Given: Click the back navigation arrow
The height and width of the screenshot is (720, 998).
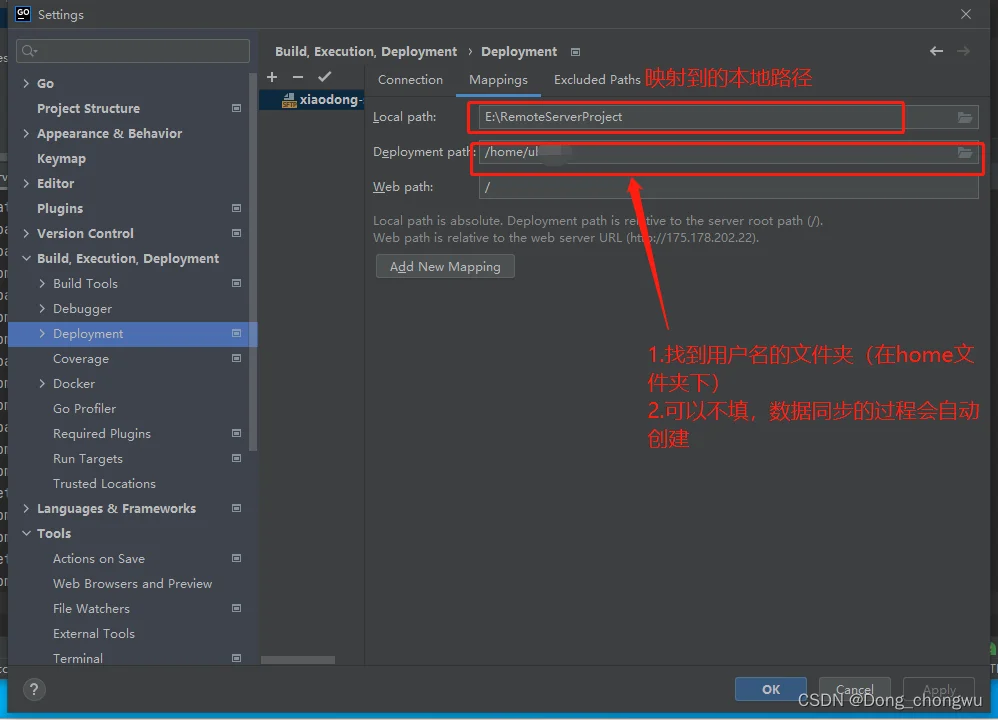Looking at the screenshot, I should pos(936,51).
